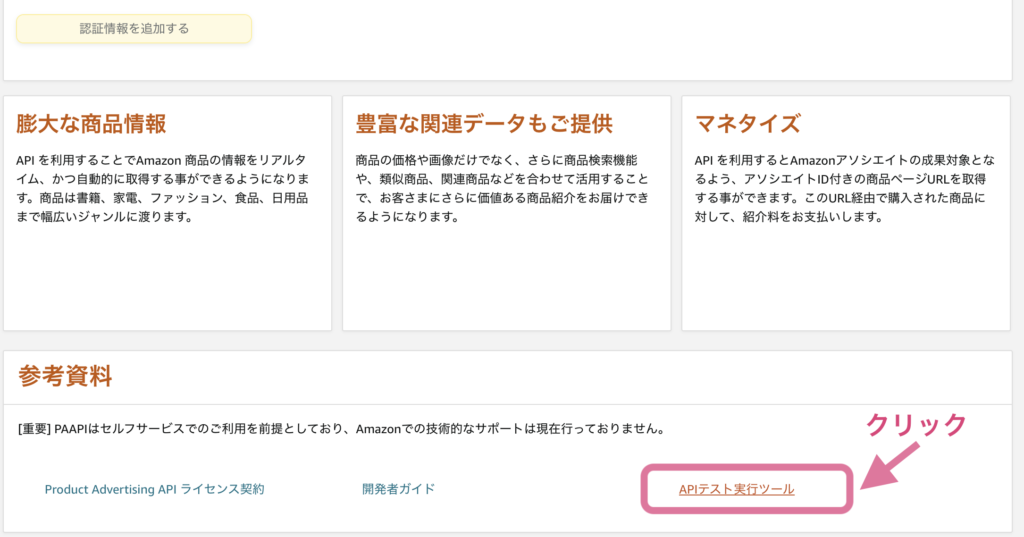Image resolution: width=1024 pixels, height=537 pixels.
Task: Click the divider line under 参考資料
Action: (x=507, y=404)
